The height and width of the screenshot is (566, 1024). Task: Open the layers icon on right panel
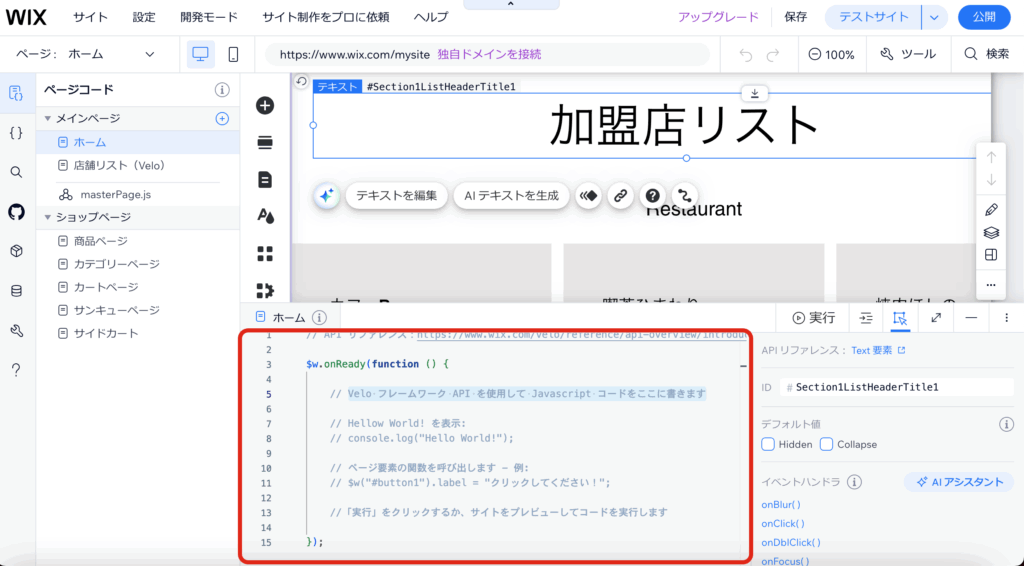click(991, 232)
